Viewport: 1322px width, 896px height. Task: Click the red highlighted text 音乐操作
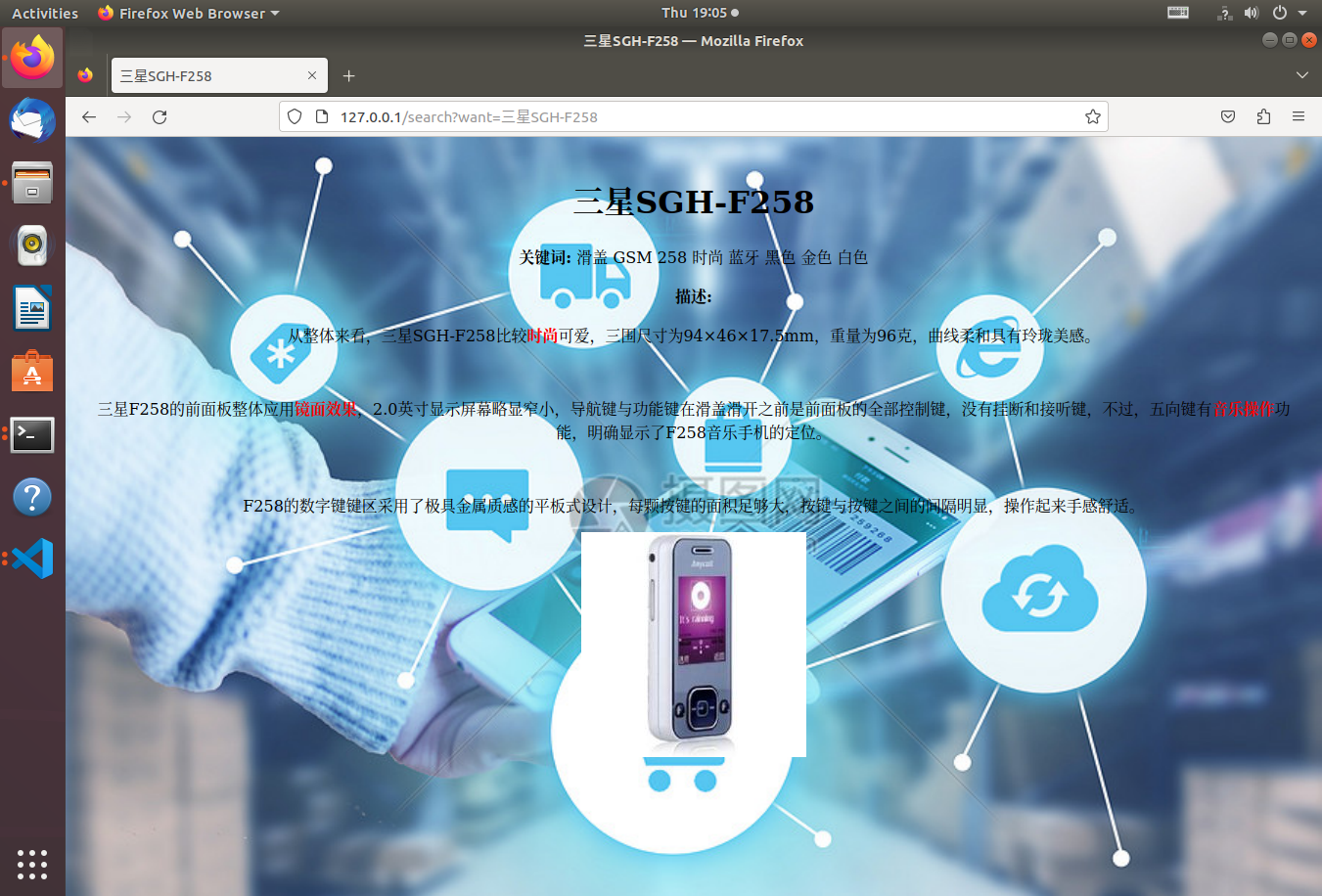point(1244,409)
